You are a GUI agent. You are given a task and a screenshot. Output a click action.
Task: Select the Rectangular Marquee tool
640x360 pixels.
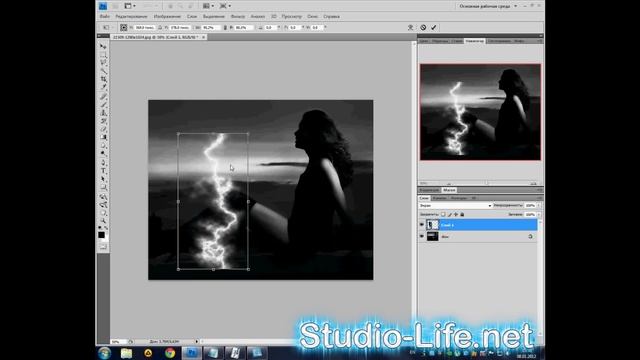[103, 55]
